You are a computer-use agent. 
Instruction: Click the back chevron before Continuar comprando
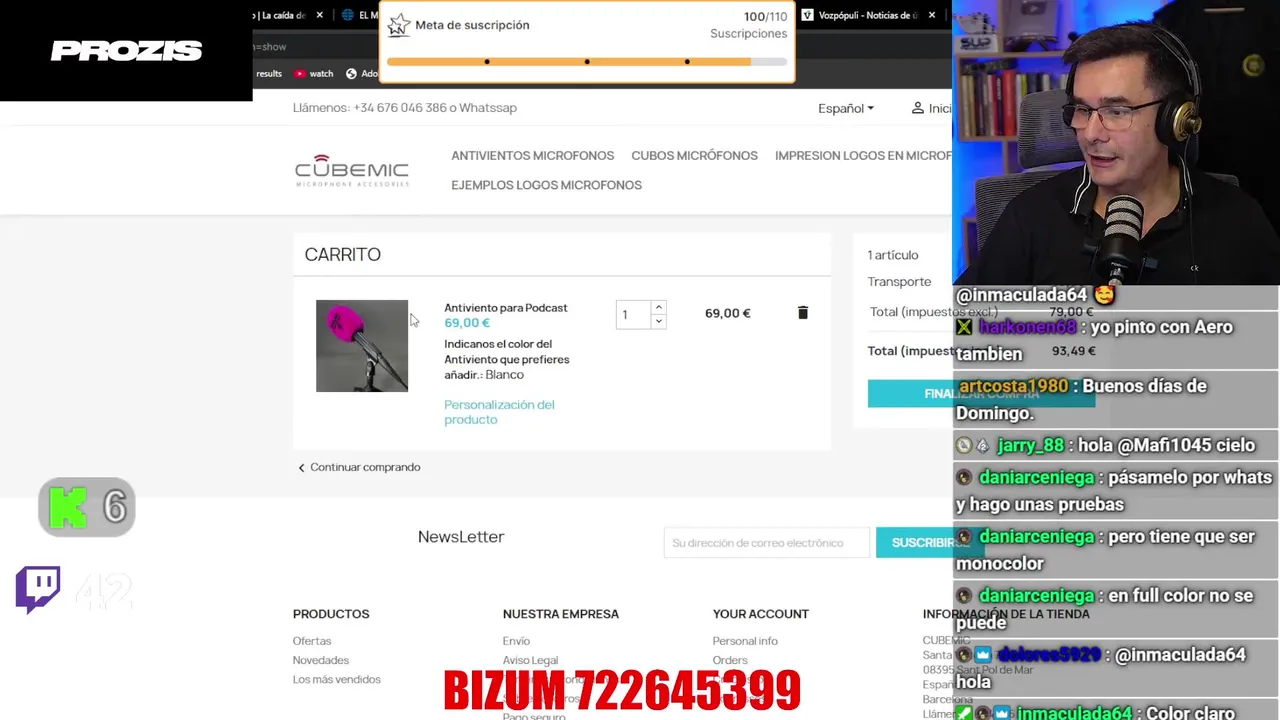tap(301, 468)
